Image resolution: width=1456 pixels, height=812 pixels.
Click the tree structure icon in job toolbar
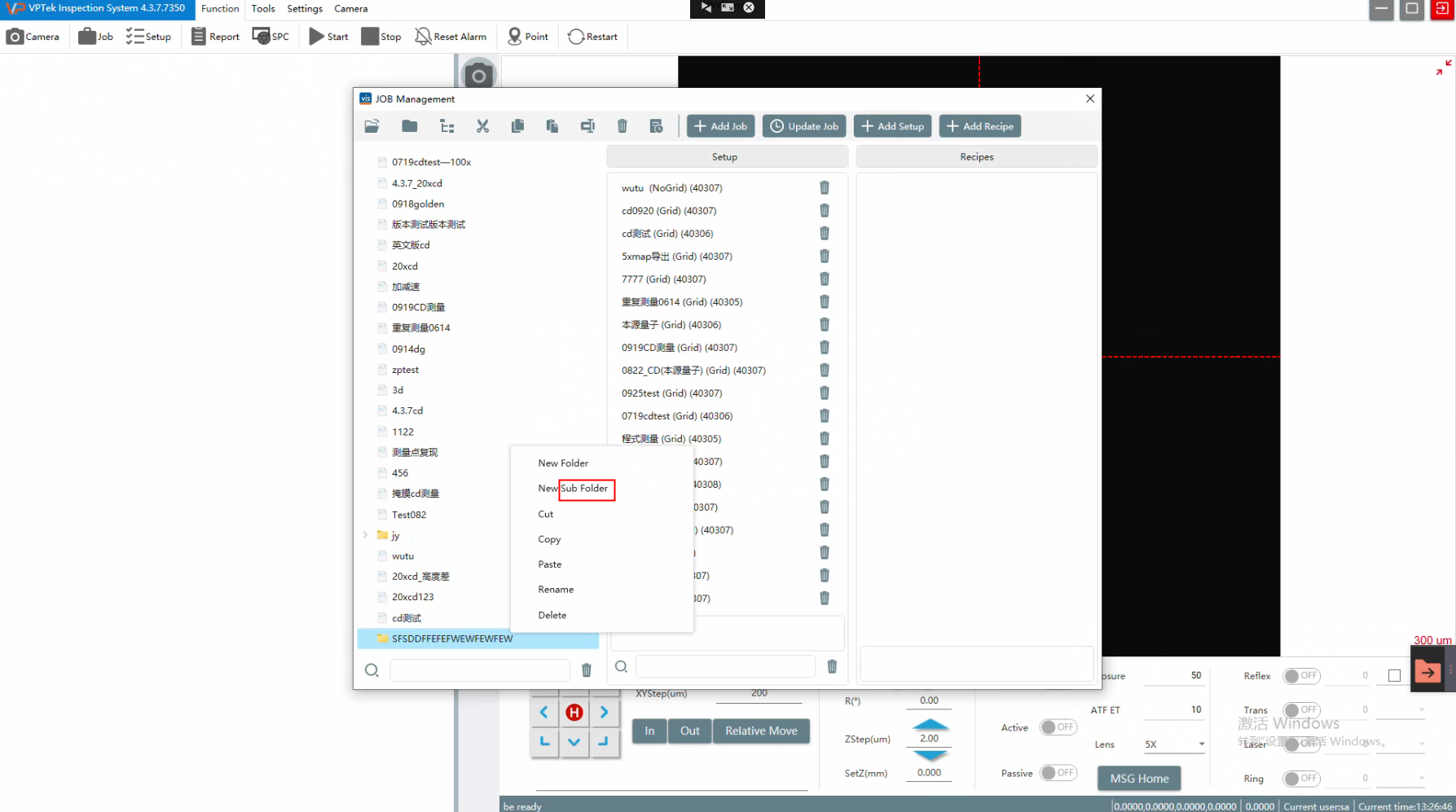click(x=446, y=126)
